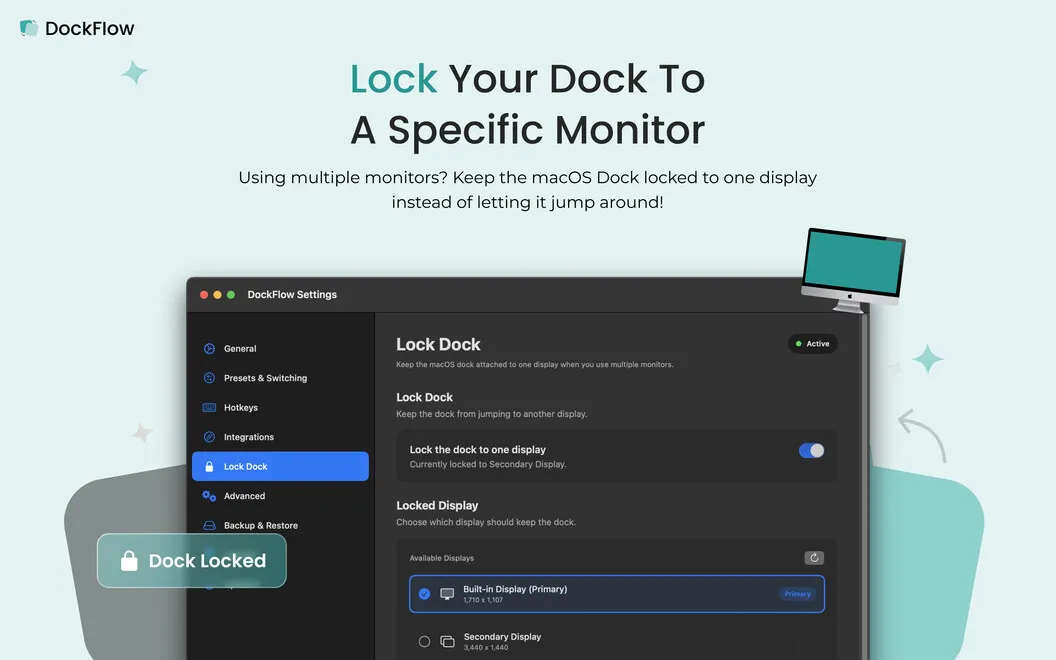Click 'Keep the dock from jumping to another display.'
Viewport: 1056px width, 660px height.
pyautogui.click(x=492, y=414)
